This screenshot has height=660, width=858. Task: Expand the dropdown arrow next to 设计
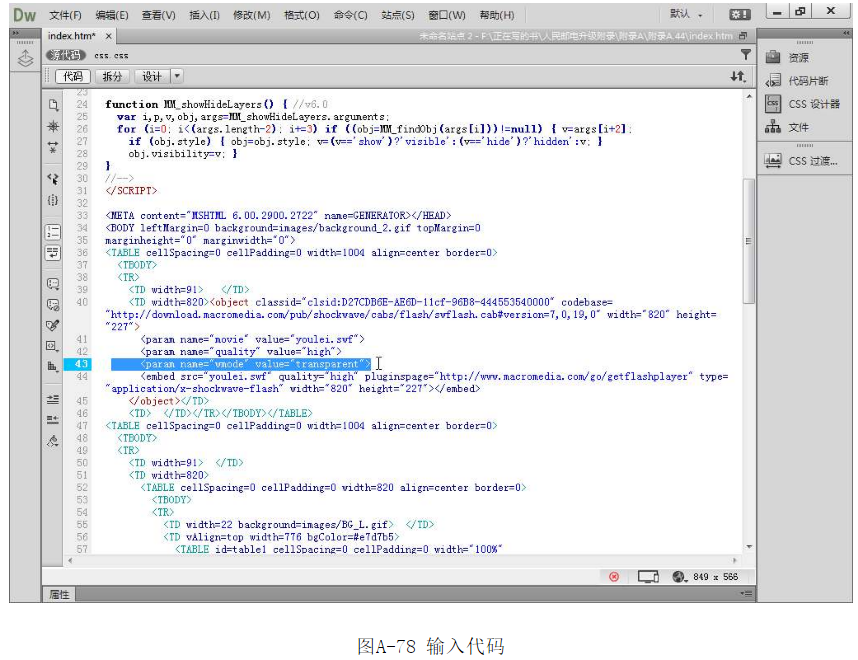177,76
